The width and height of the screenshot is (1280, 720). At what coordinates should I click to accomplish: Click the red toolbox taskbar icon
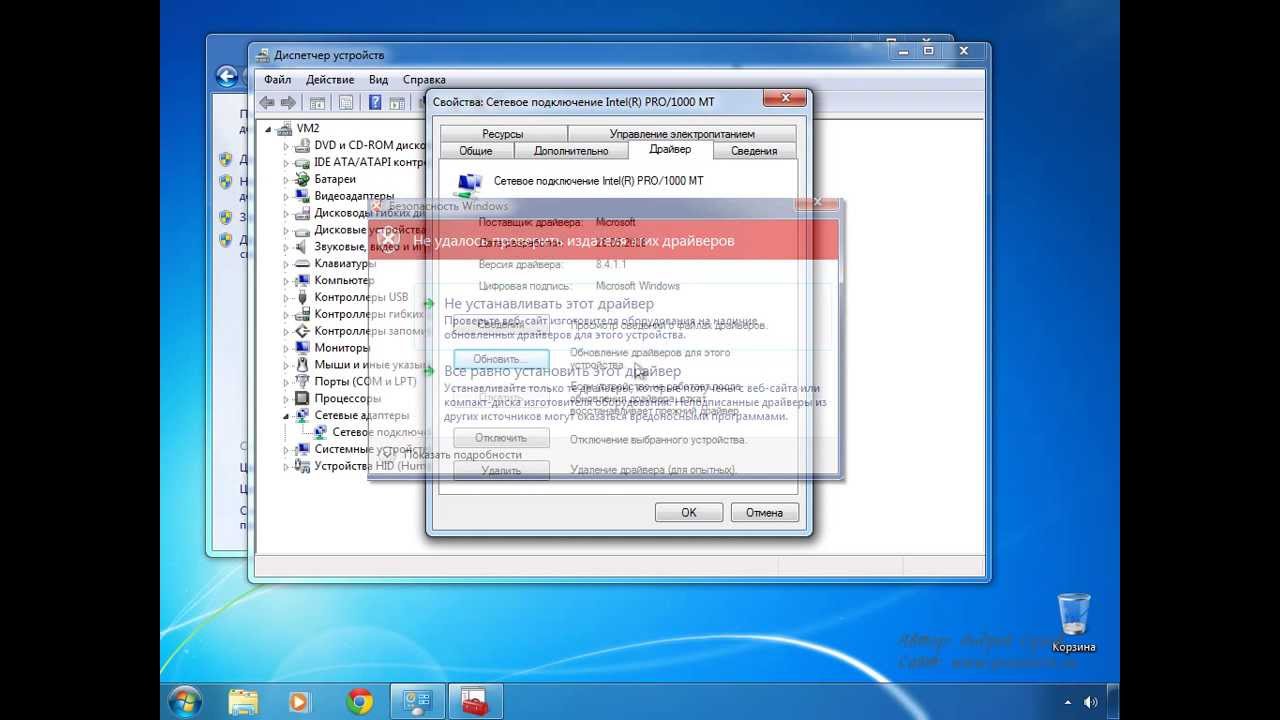tap(474, 701)
